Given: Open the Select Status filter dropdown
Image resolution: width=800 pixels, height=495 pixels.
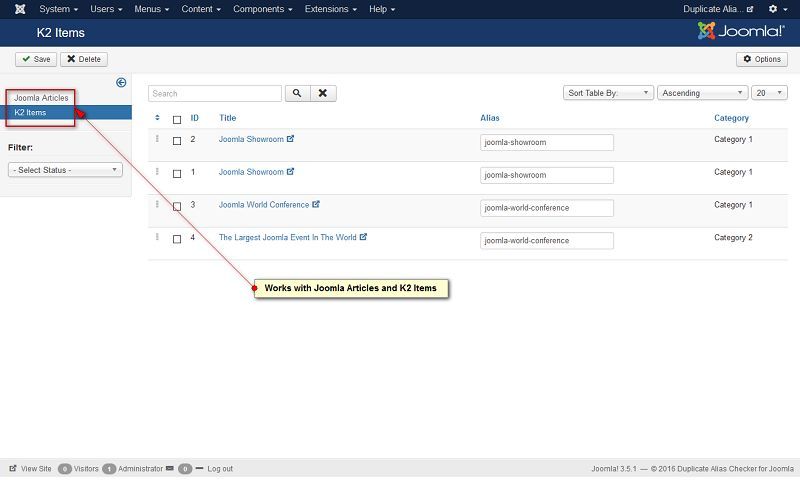Looking at the screenshot, I should (65, 170).
